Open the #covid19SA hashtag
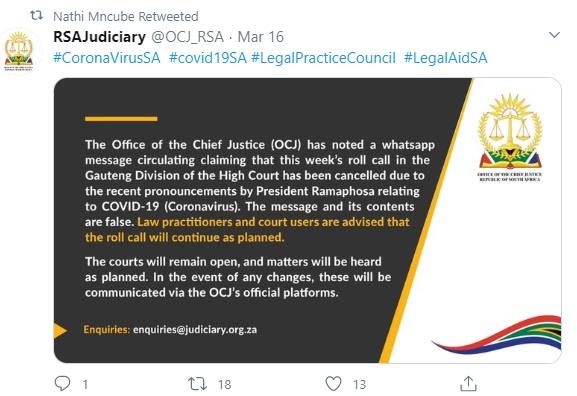 click(208, 58)
